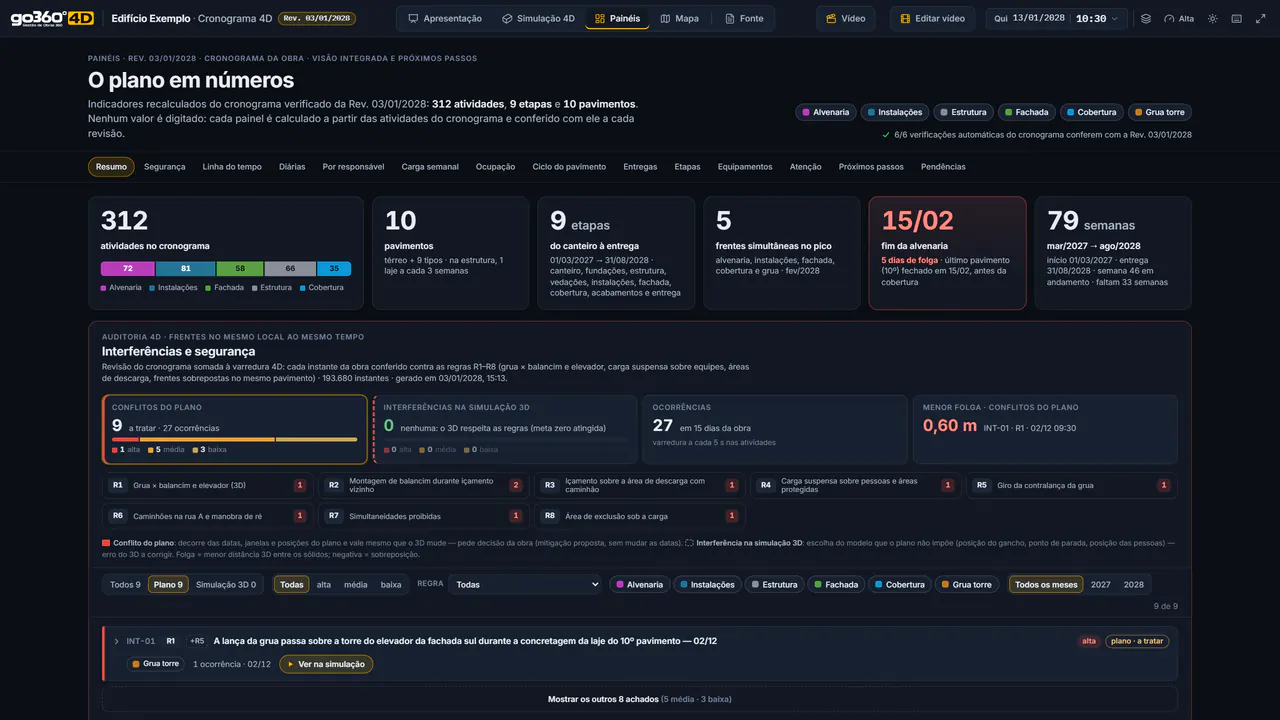Expand the INT-01 finding row chevron
1280x720 pixels.
[x=116, y=641]
